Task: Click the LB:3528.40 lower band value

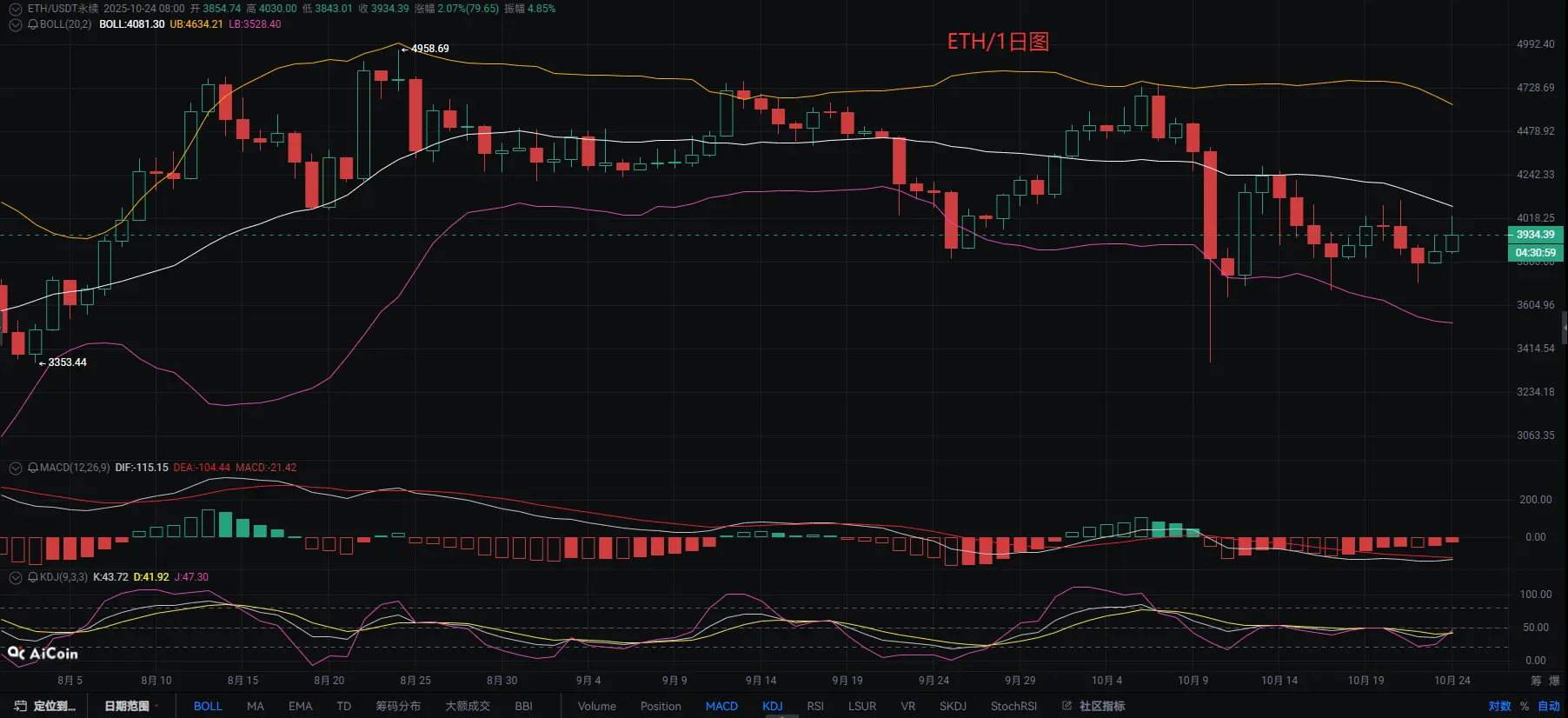Action: click(255, 24)
